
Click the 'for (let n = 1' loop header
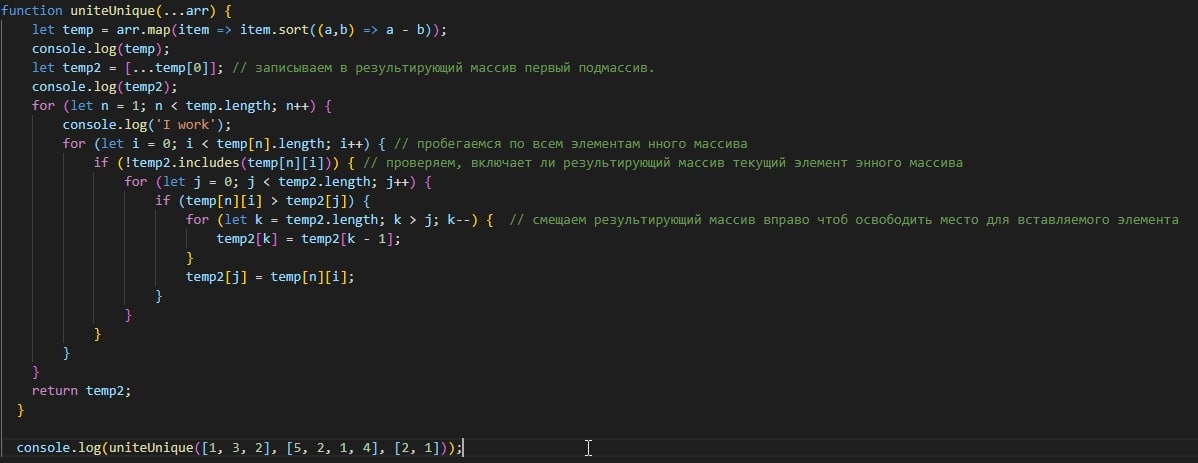182,108
